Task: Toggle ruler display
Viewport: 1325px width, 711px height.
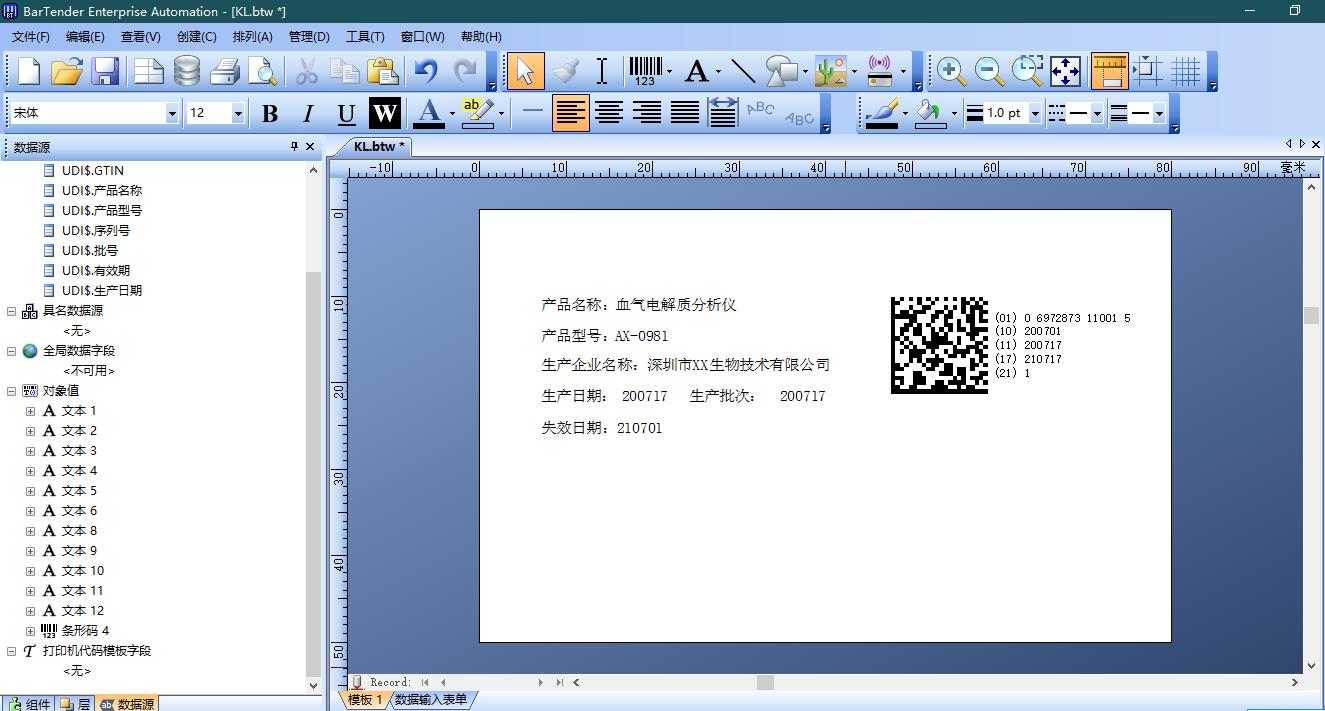Action: pos(1110,71)
